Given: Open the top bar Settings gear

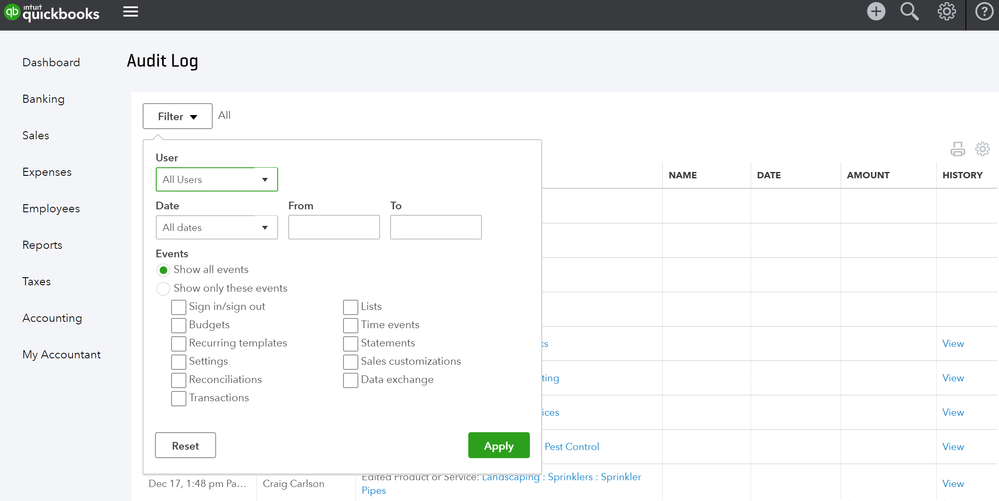Looking at the screenshot, I should click(x=946, y=12).
